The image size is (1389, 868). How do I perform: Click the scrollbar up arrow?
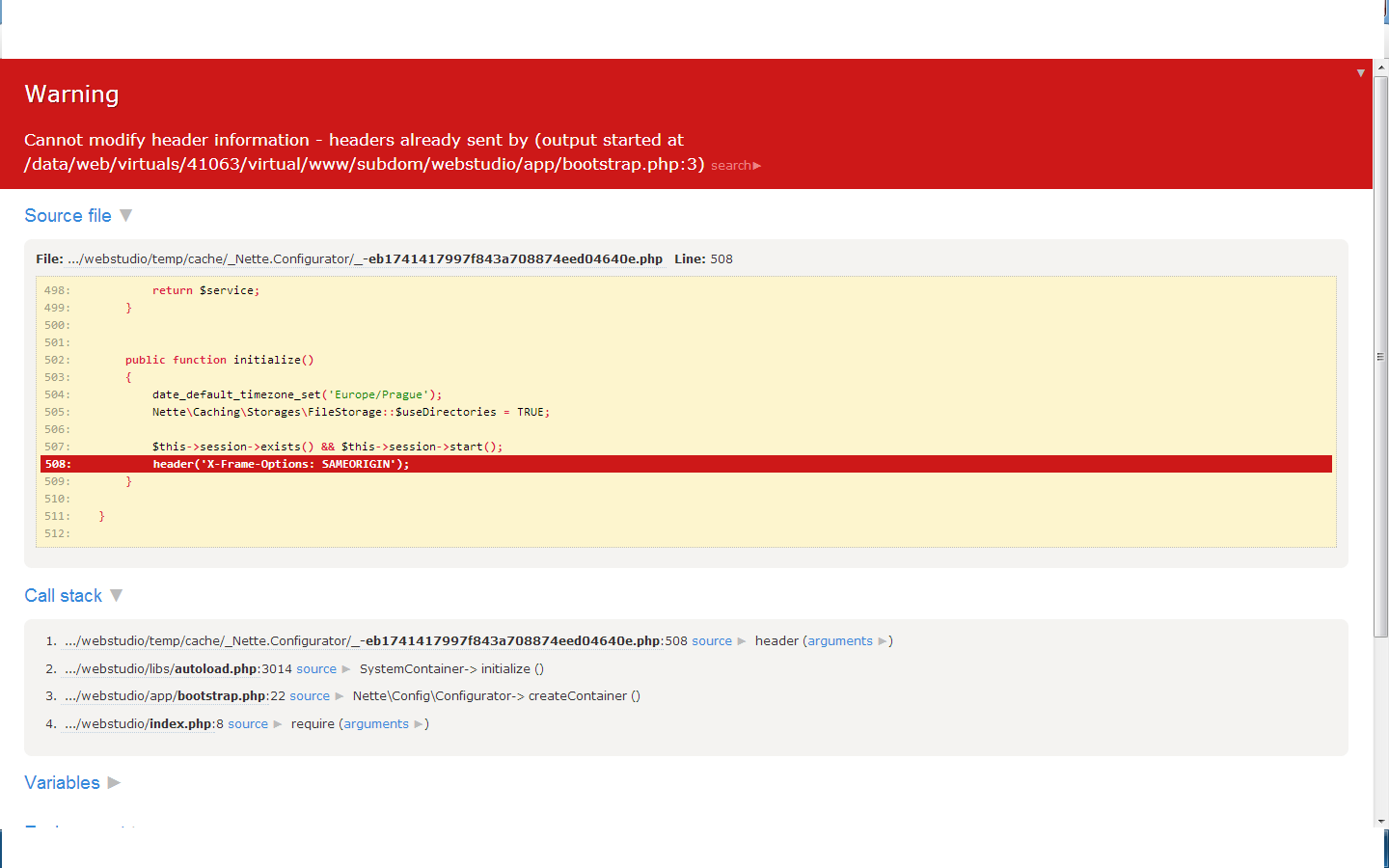pos(1380,68)
